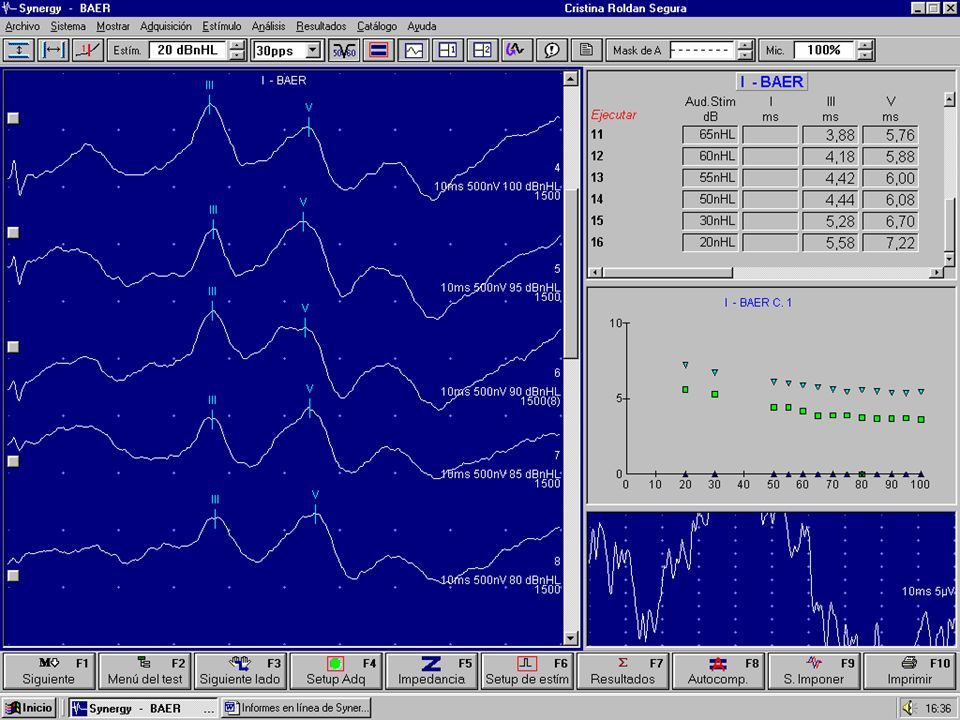Open the Ayuda menu

[422, 26]
